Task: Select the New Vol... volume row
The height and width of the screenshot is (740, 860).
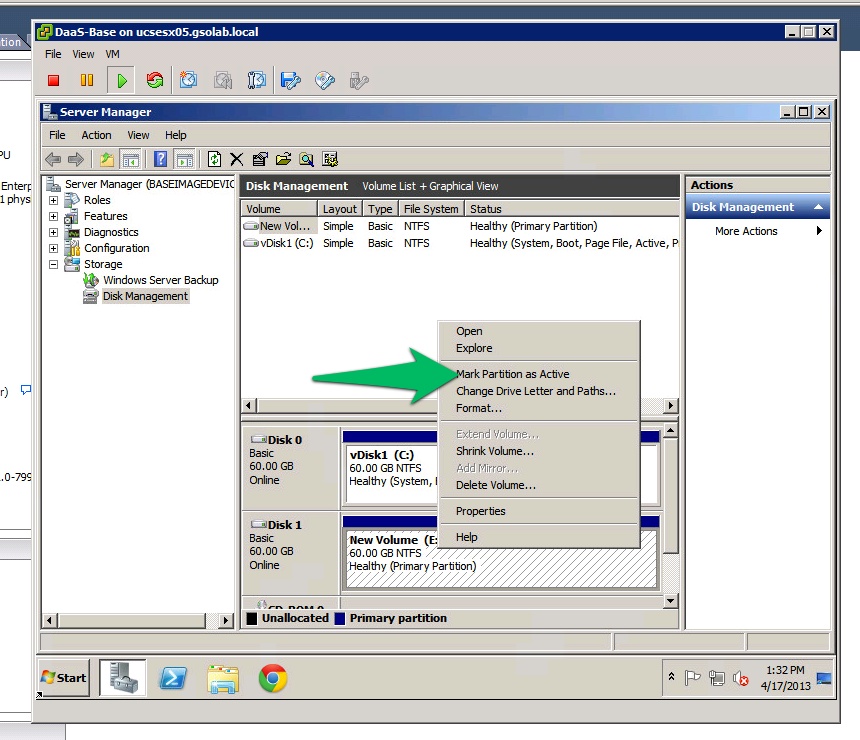Action: pos(460,226)
